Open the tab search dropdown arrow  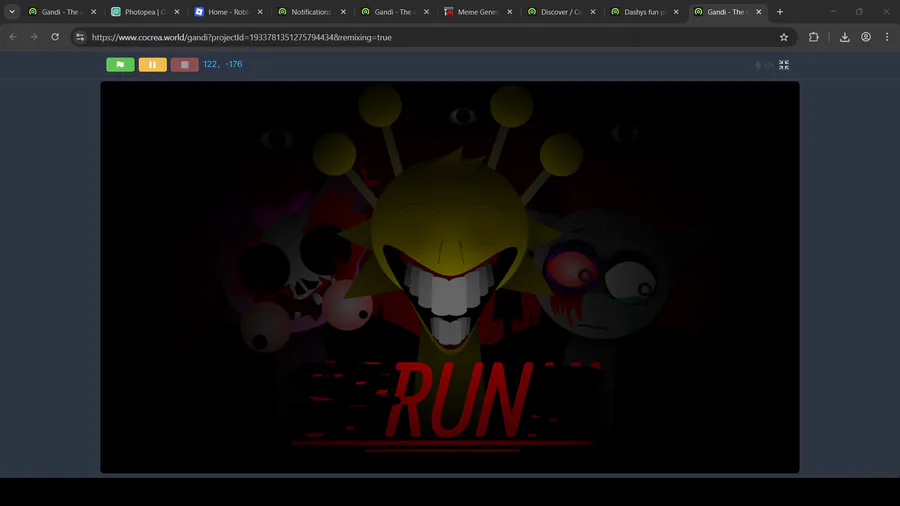[x=12, y=11]
